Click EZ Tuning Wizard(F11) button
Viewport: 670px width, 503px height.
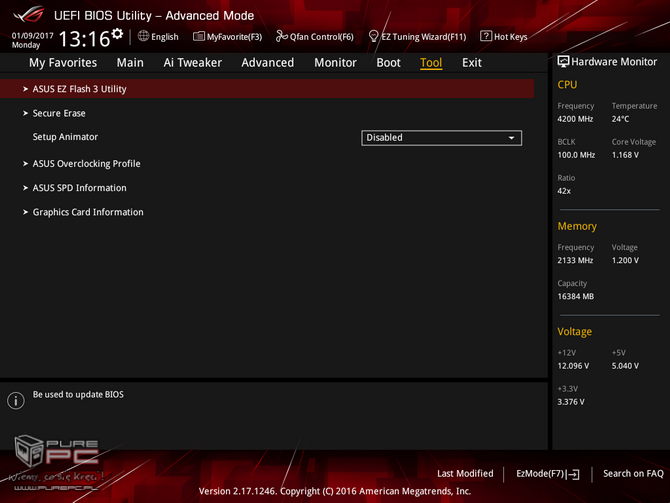click(417, 37)
